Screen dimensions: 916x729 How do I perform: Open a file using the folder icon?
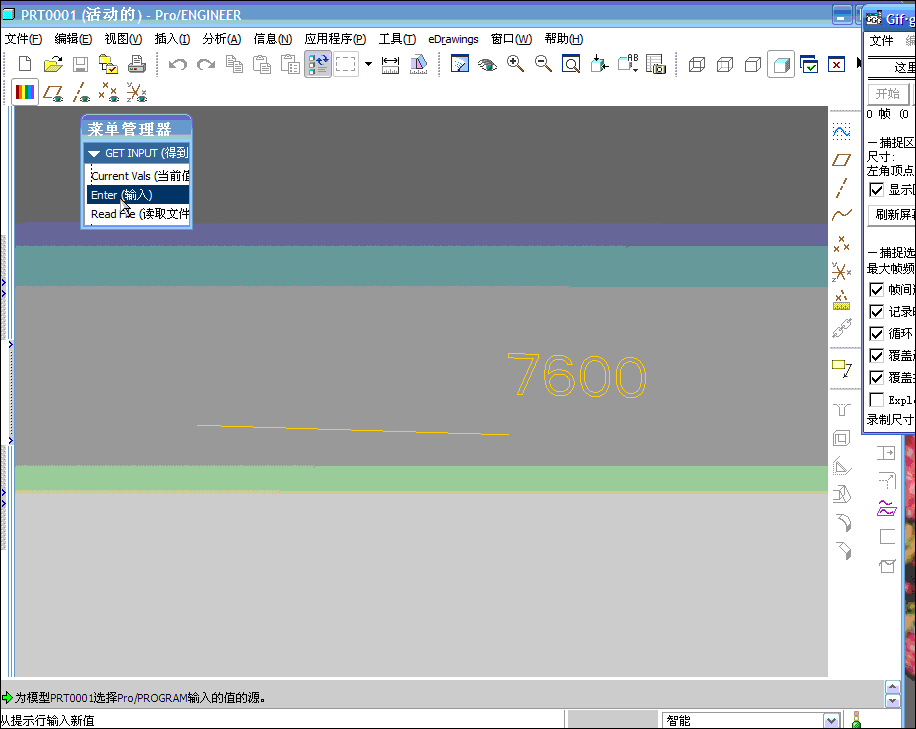(53, 64)
